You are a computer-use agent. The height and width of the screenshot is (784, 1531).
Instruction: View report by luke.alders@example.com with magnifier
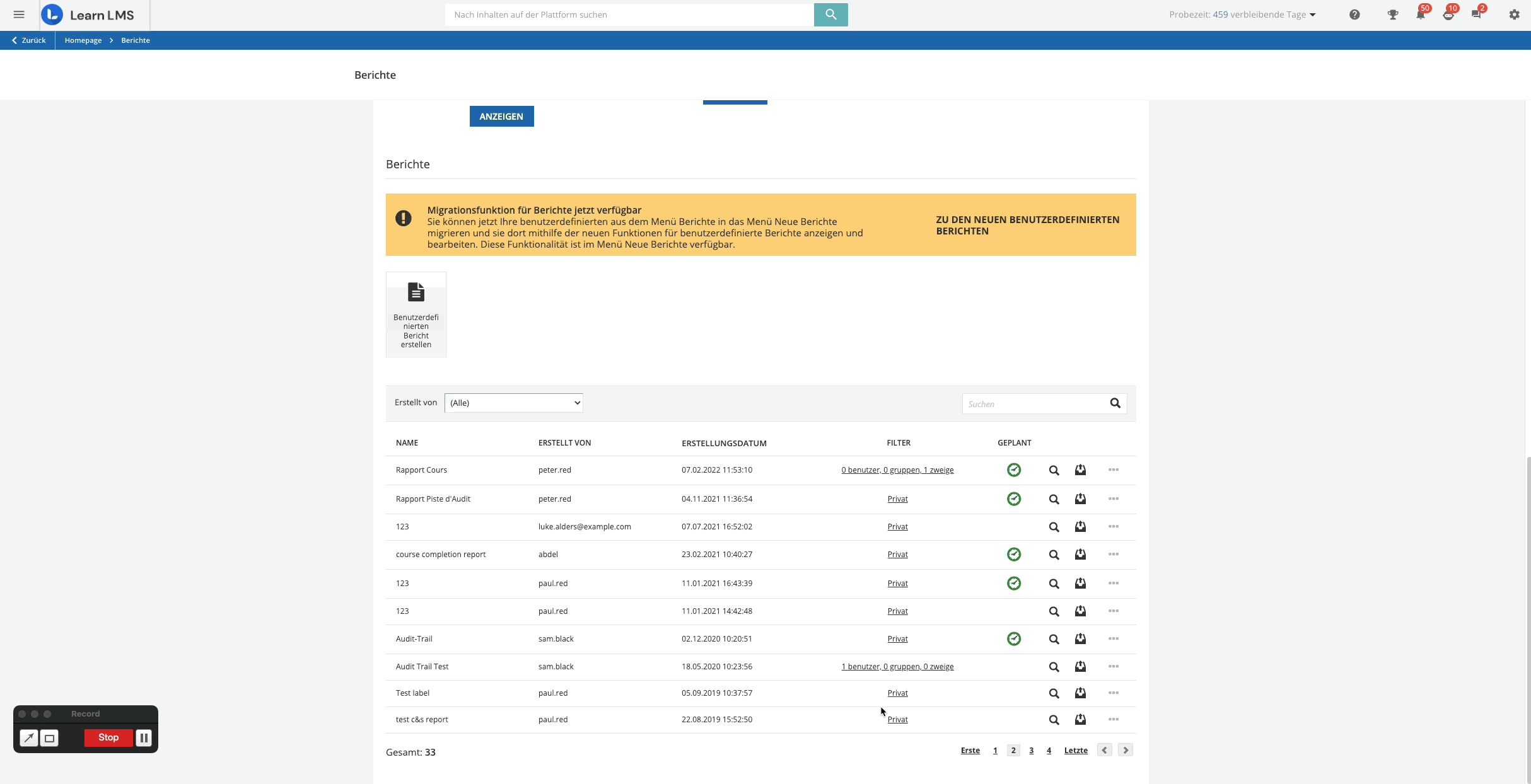click(x=1054, y=527)
